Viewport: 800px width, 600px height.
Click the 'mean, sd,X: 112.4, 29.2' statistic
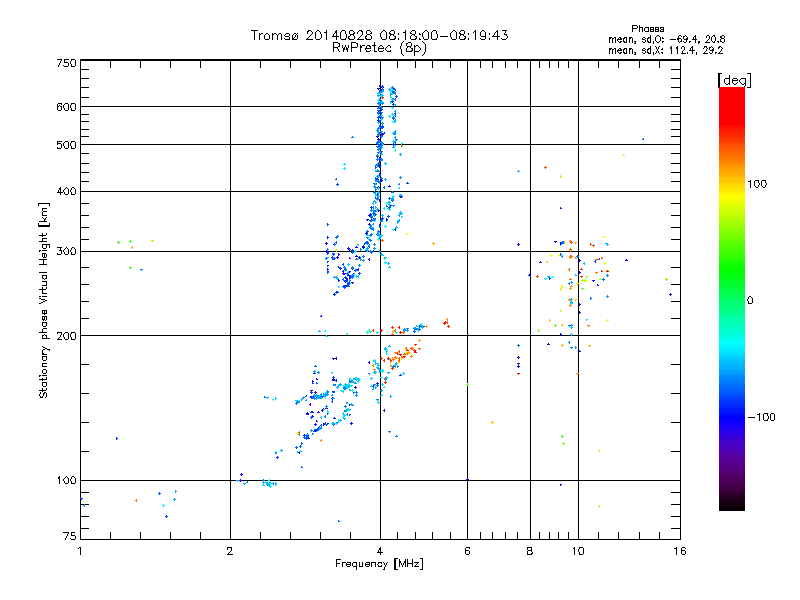(665, 51)
